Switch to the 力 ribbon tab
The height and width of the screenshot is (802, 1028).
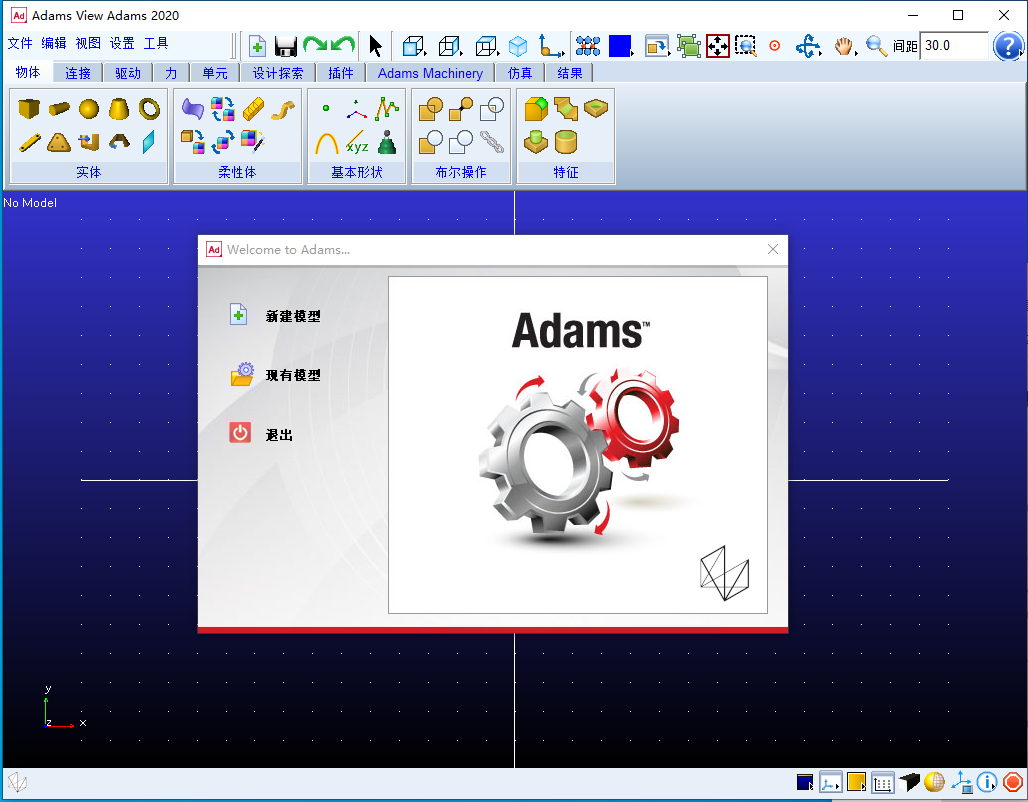pyautogui.click(x=171, y=73)
